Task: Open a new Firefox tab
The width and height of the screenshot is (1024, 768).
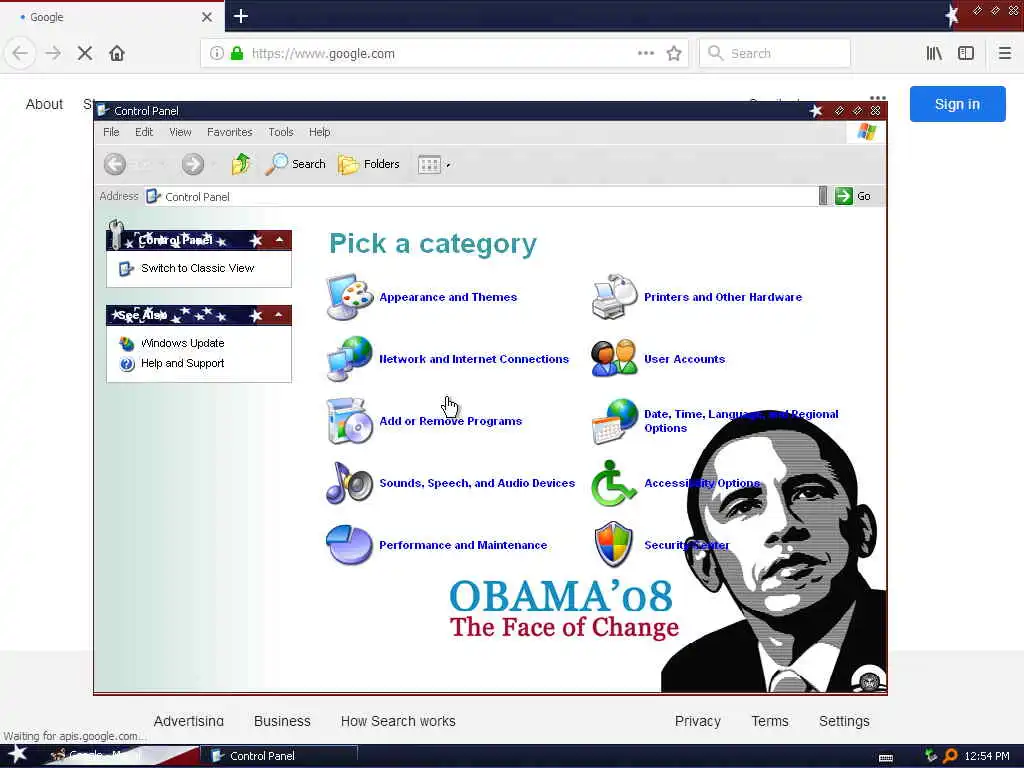Action: tap(241, 16)
